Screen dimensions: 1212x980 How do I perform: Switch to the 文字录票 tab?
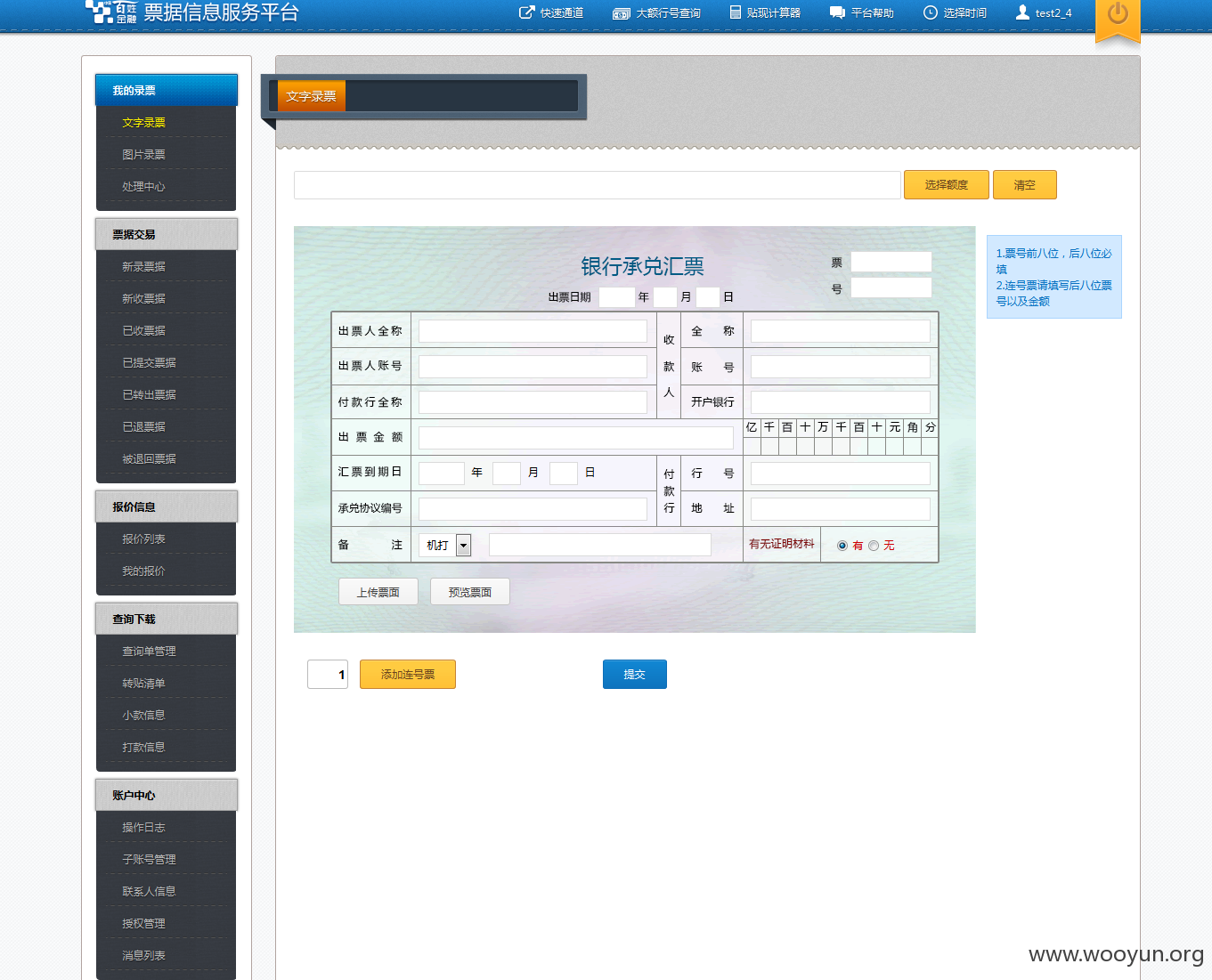click(x=311, y=96)
